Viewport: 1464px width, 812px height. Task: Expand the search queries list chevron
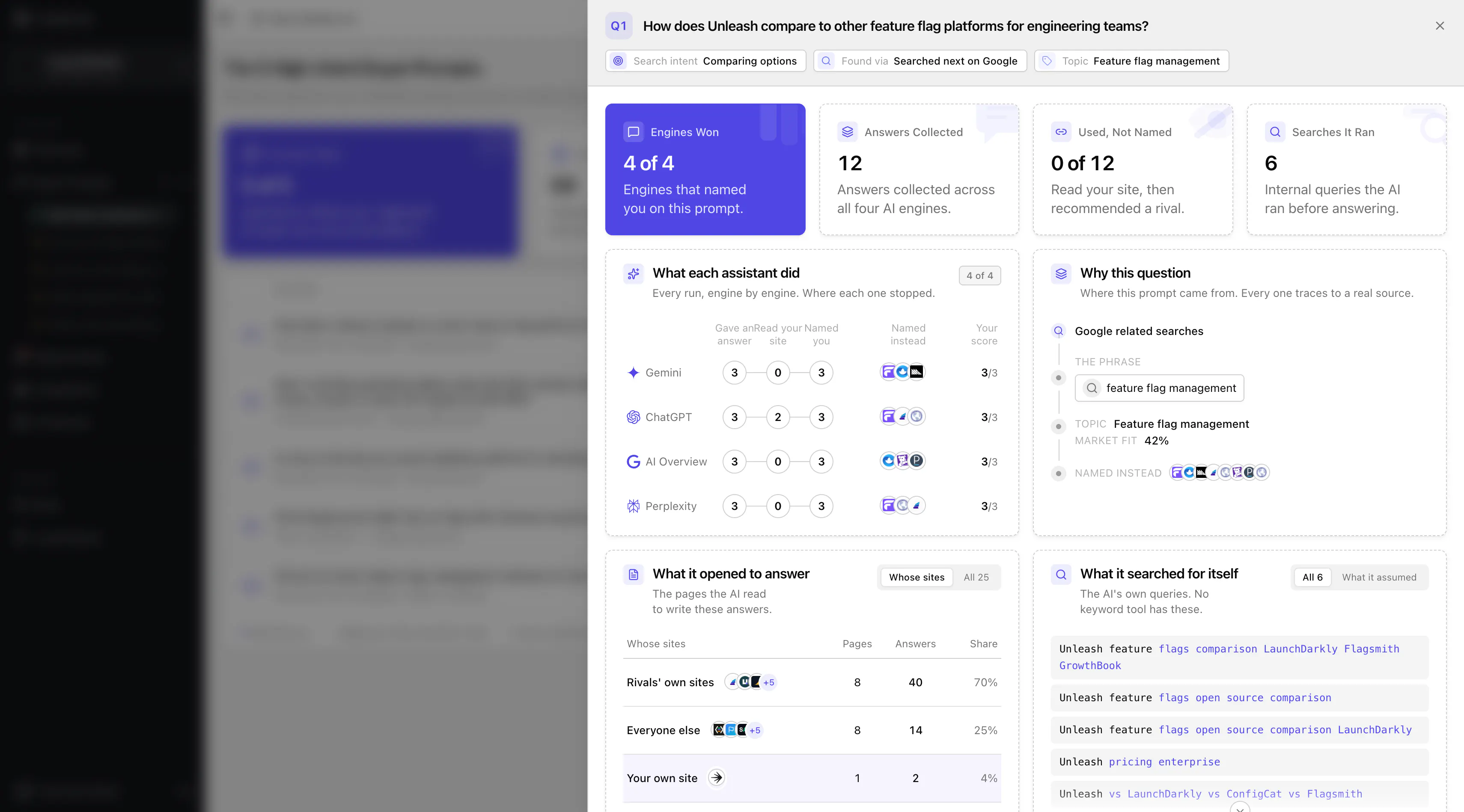tap(1240, 808)
